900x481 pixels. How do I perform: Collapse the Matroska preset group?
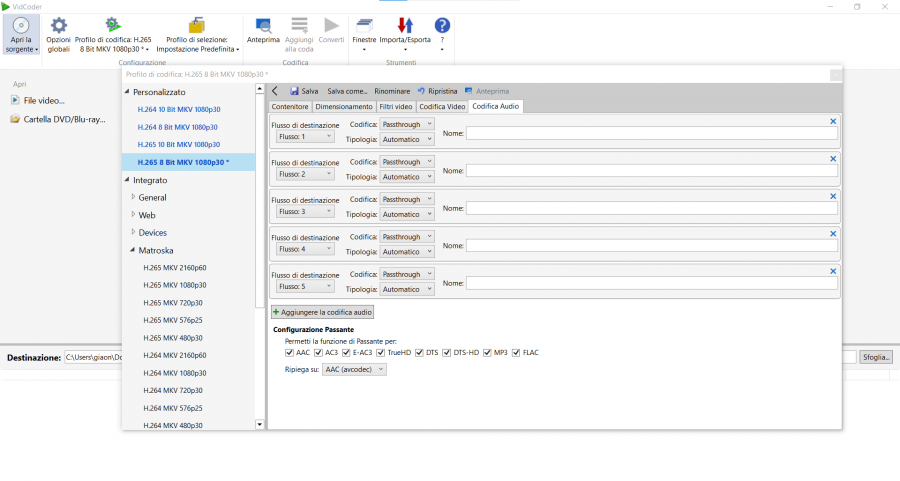pyautogui.click(x=133, y=250)
